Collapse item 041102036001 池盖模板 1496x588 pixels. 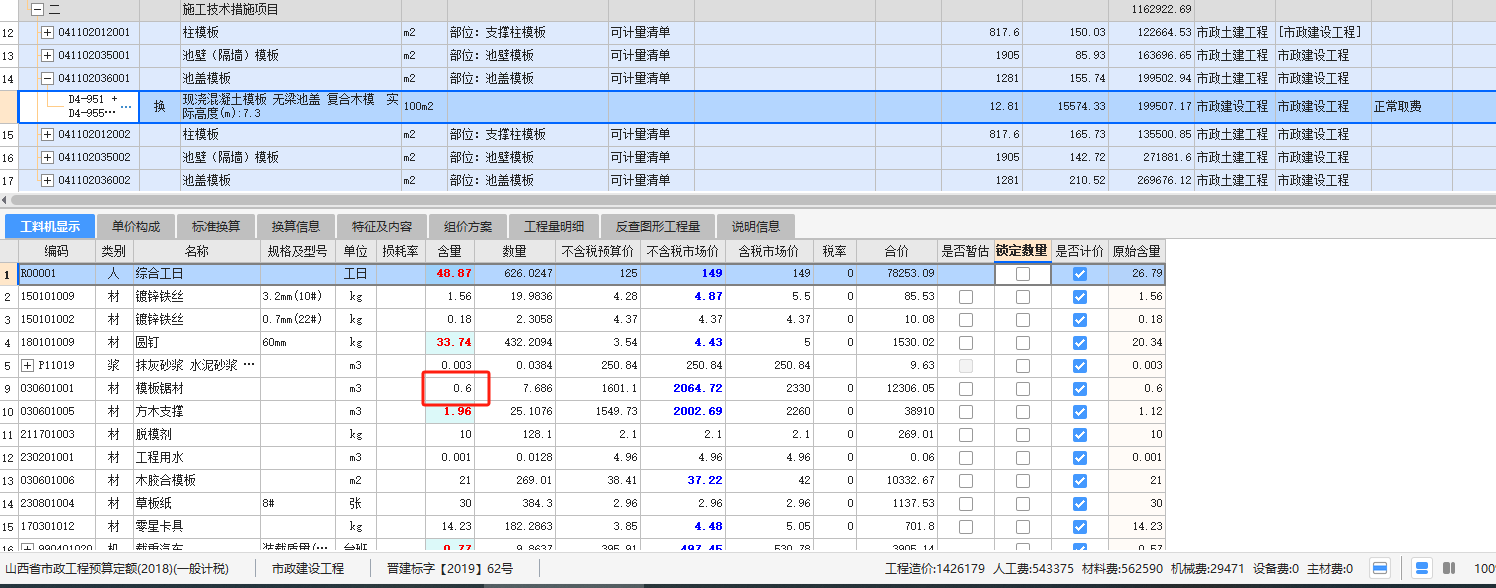(47, 78)
